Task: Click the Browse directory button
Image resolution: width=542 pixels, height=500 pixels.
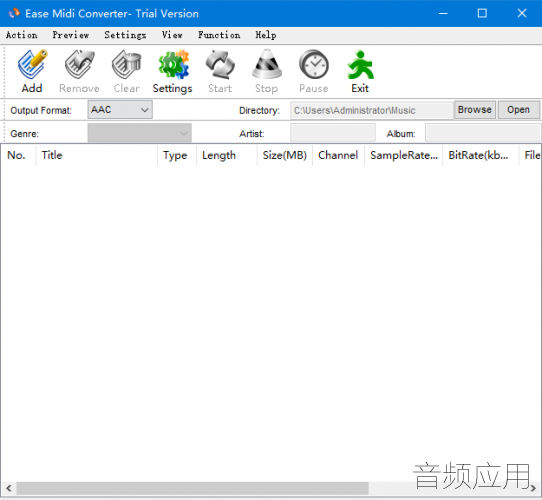Action: tap(475, 110)
